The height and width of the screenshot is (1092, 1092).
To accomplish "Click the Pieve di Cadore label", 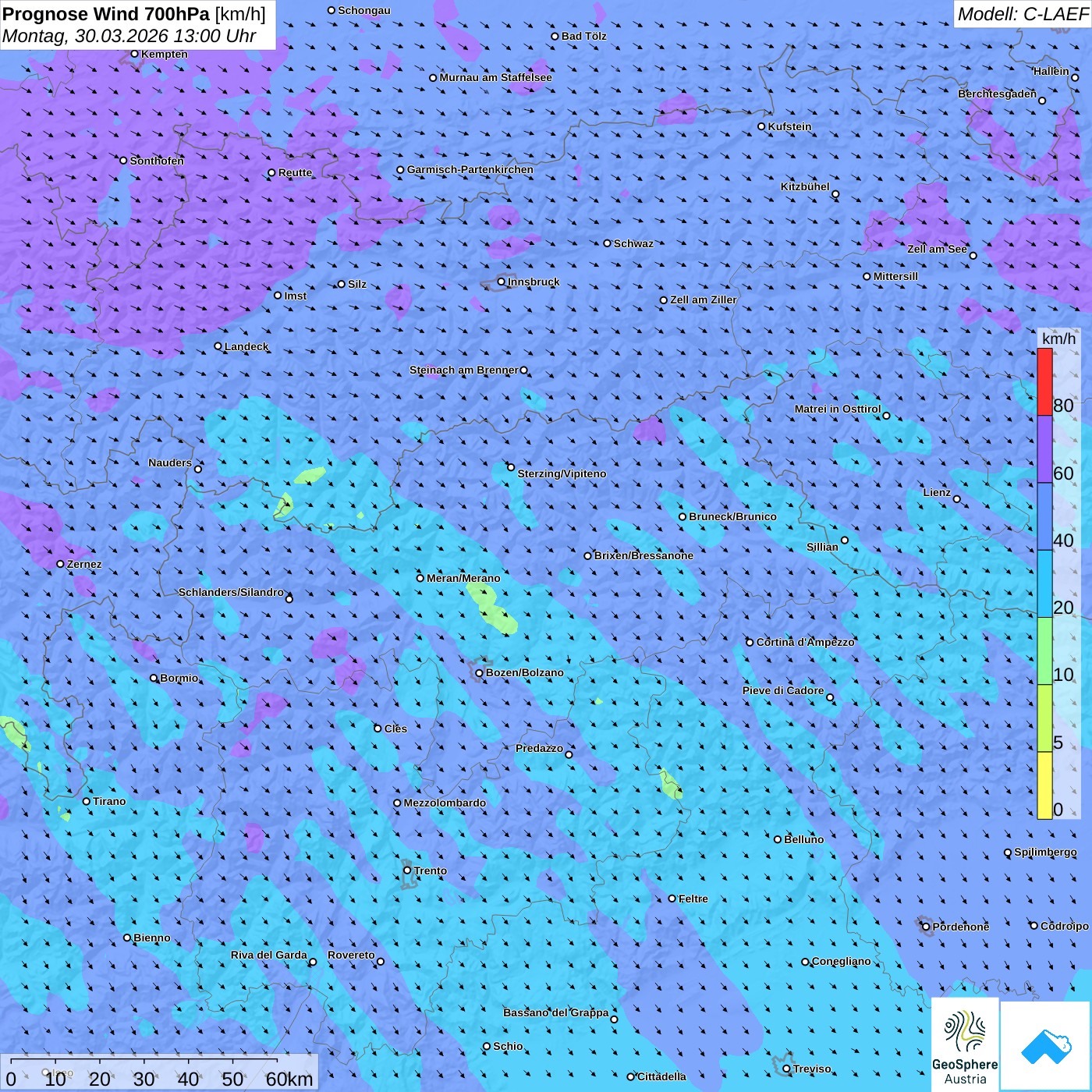I will point(783,690).
